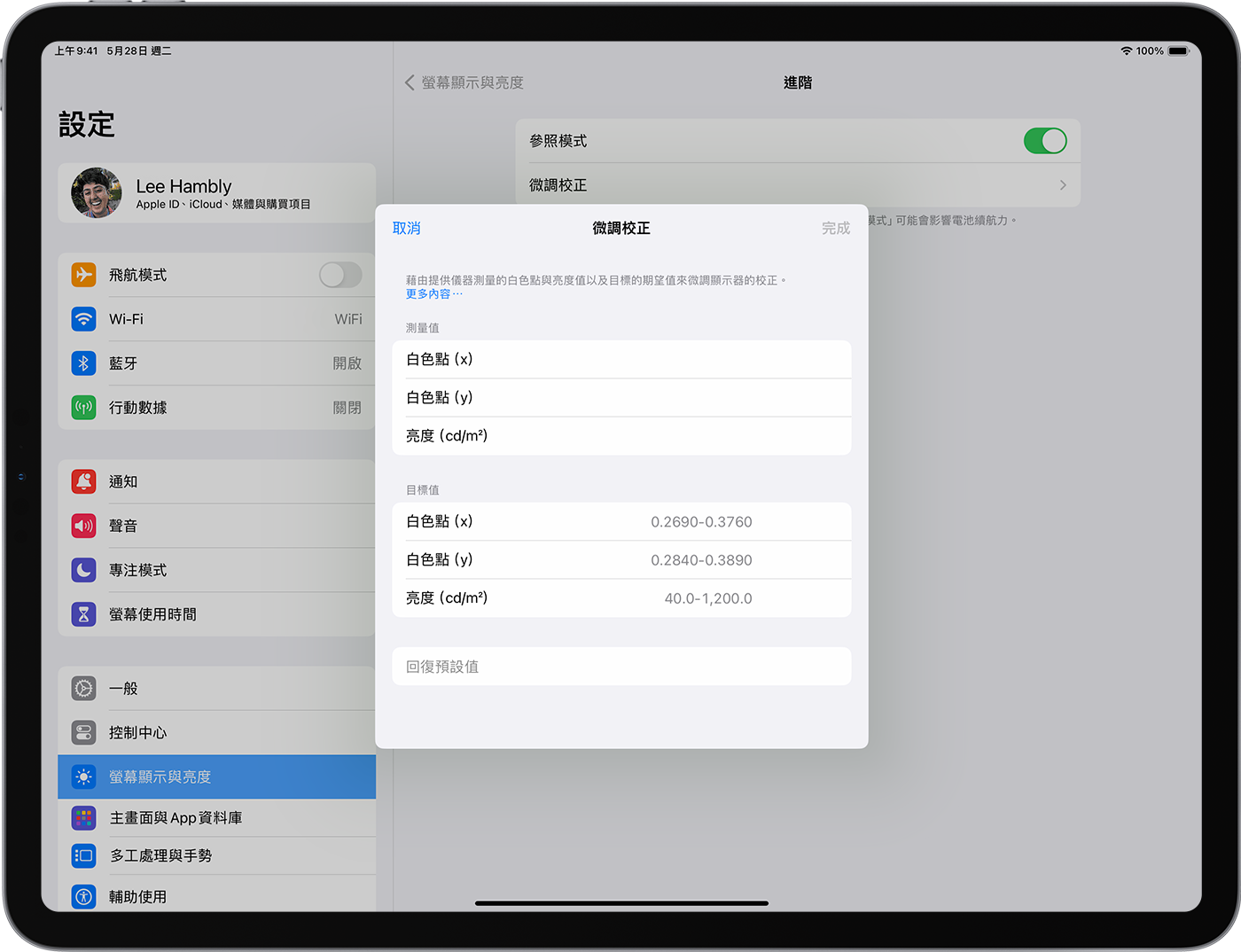Open 多工處理與手勢 settings row

(x=217, y=855)
